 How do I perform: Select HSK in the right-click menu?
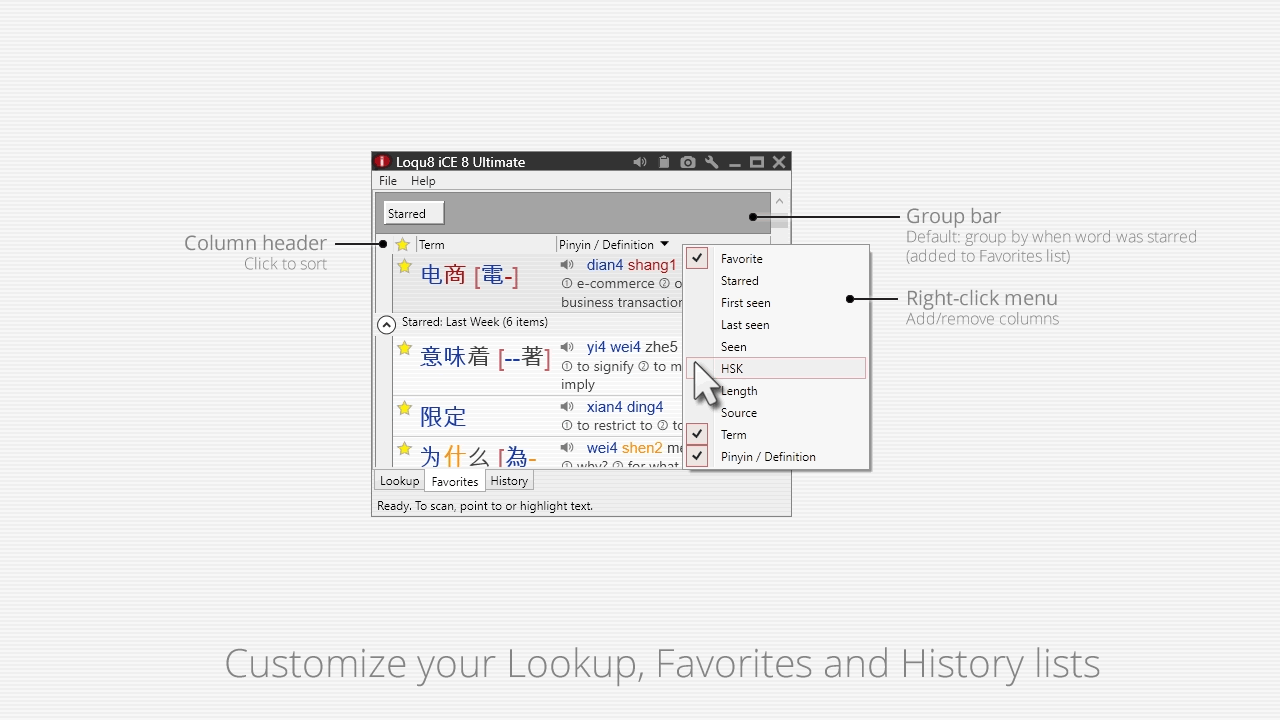click(x=732, y=368)
